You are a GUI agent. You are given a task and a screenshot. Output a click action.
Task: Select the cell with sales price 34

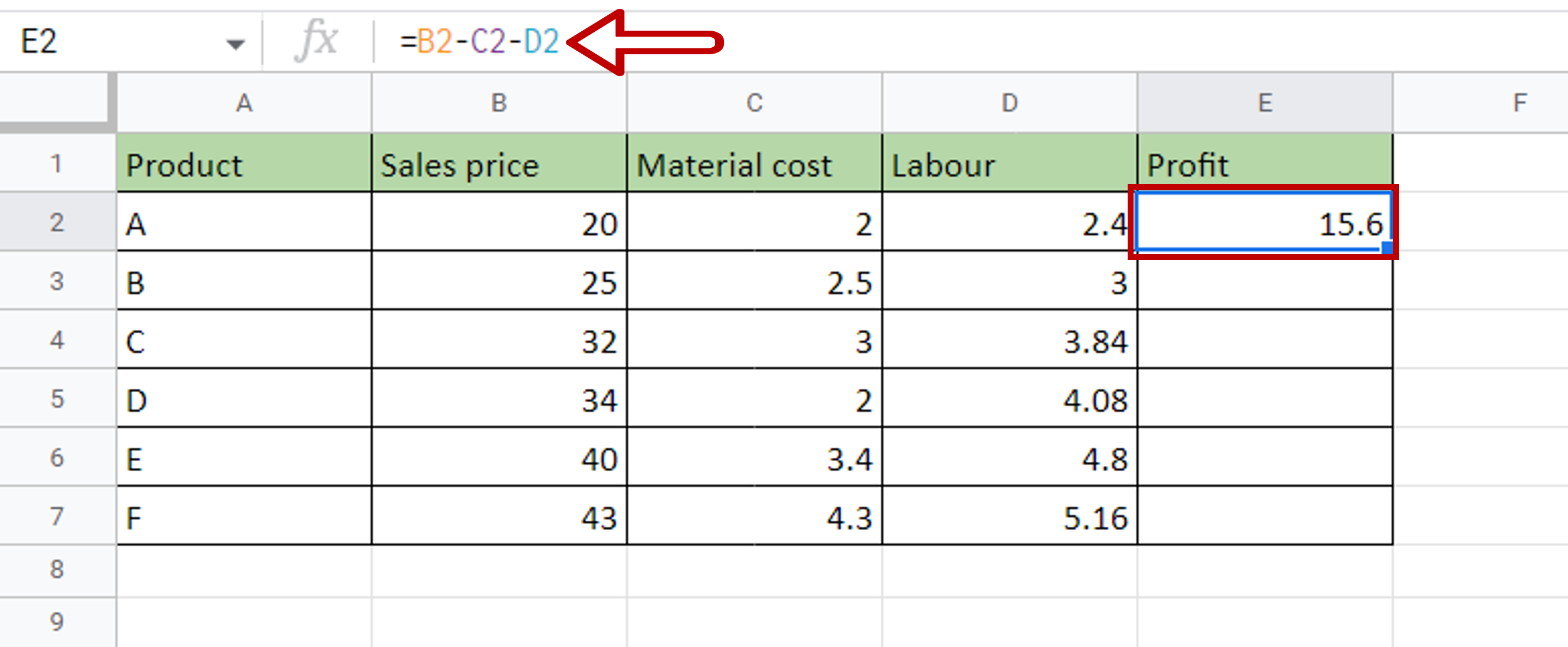pos(499,399)
